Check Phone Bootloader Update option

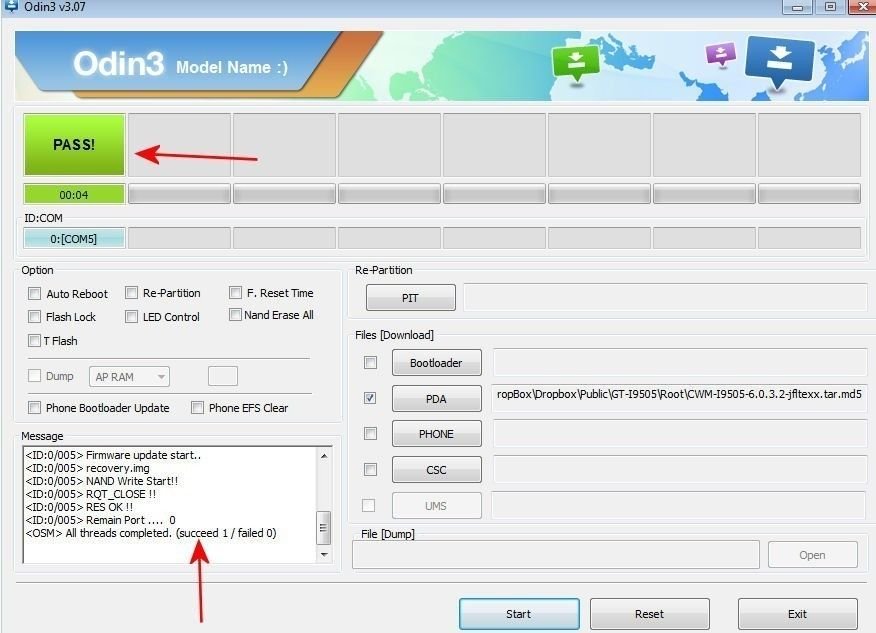click(35, 408)
